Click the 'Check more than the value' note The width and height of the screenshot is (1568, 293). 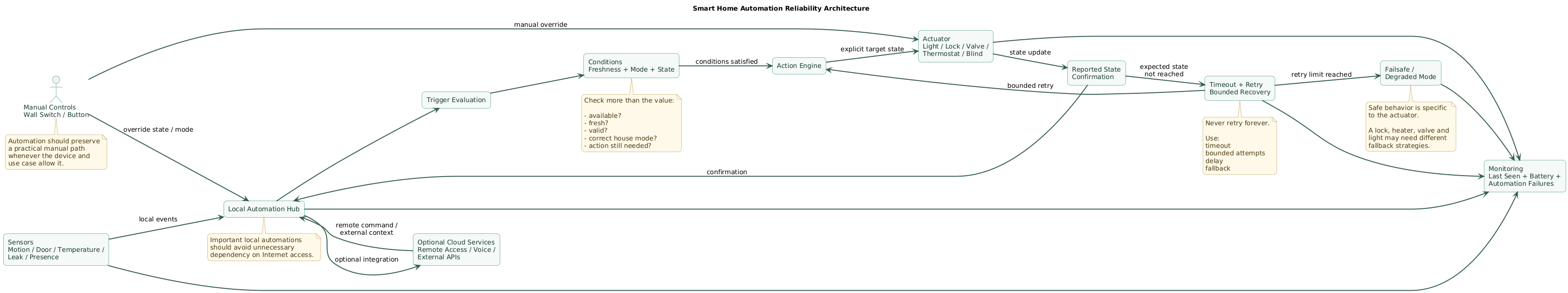[631, 123]
